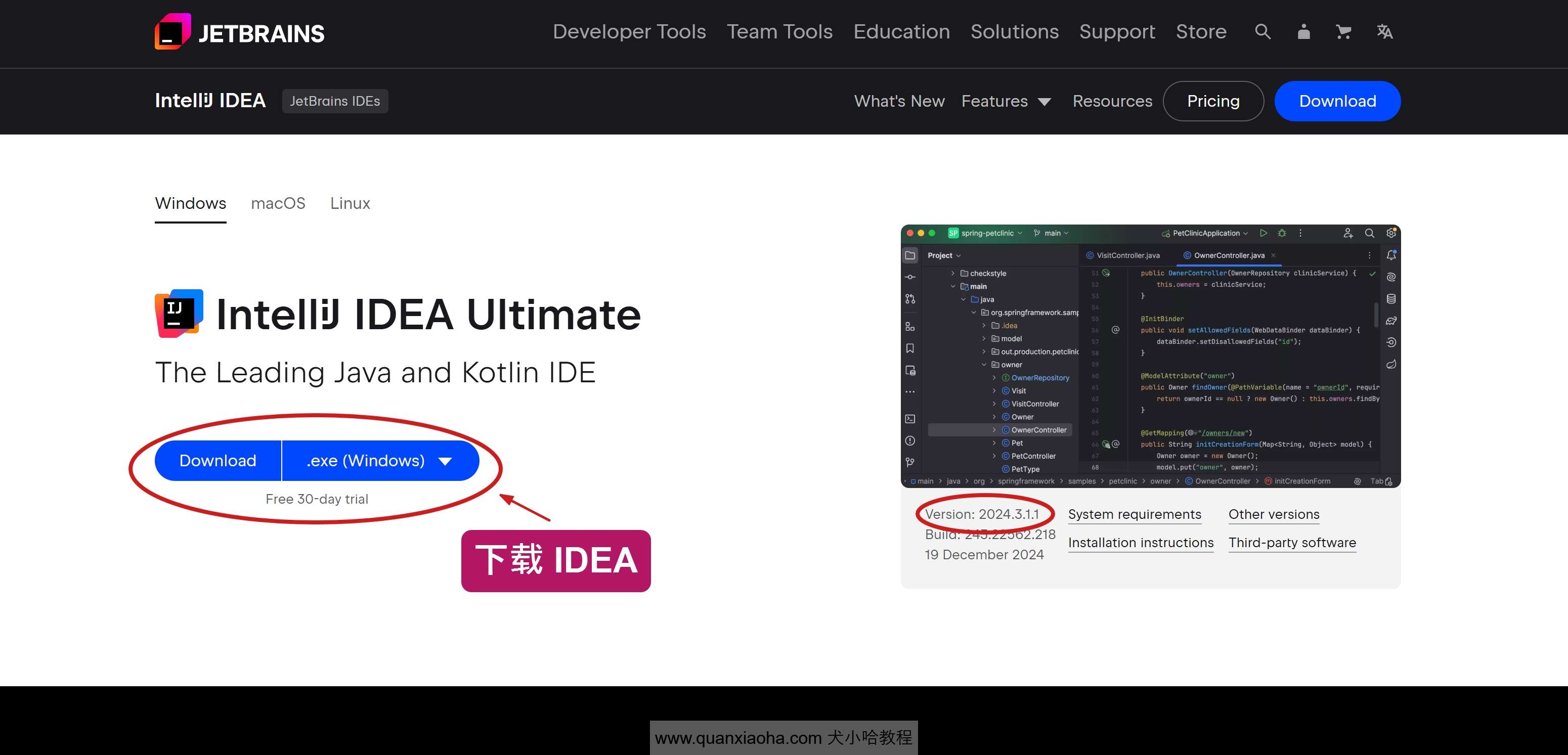Click the Commit tool icon in IDE preview
This screenshot has height=755, width=1568.
click(910, 277)
